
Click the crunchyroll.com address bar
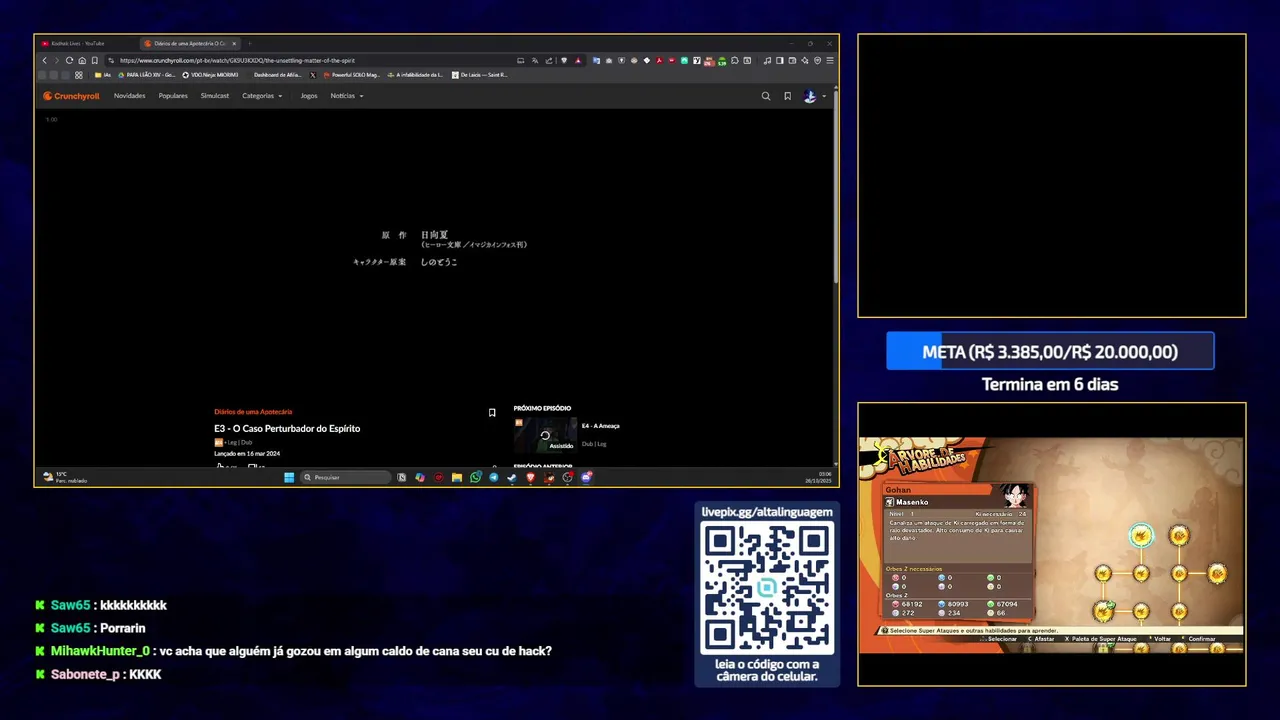[310, 60]
